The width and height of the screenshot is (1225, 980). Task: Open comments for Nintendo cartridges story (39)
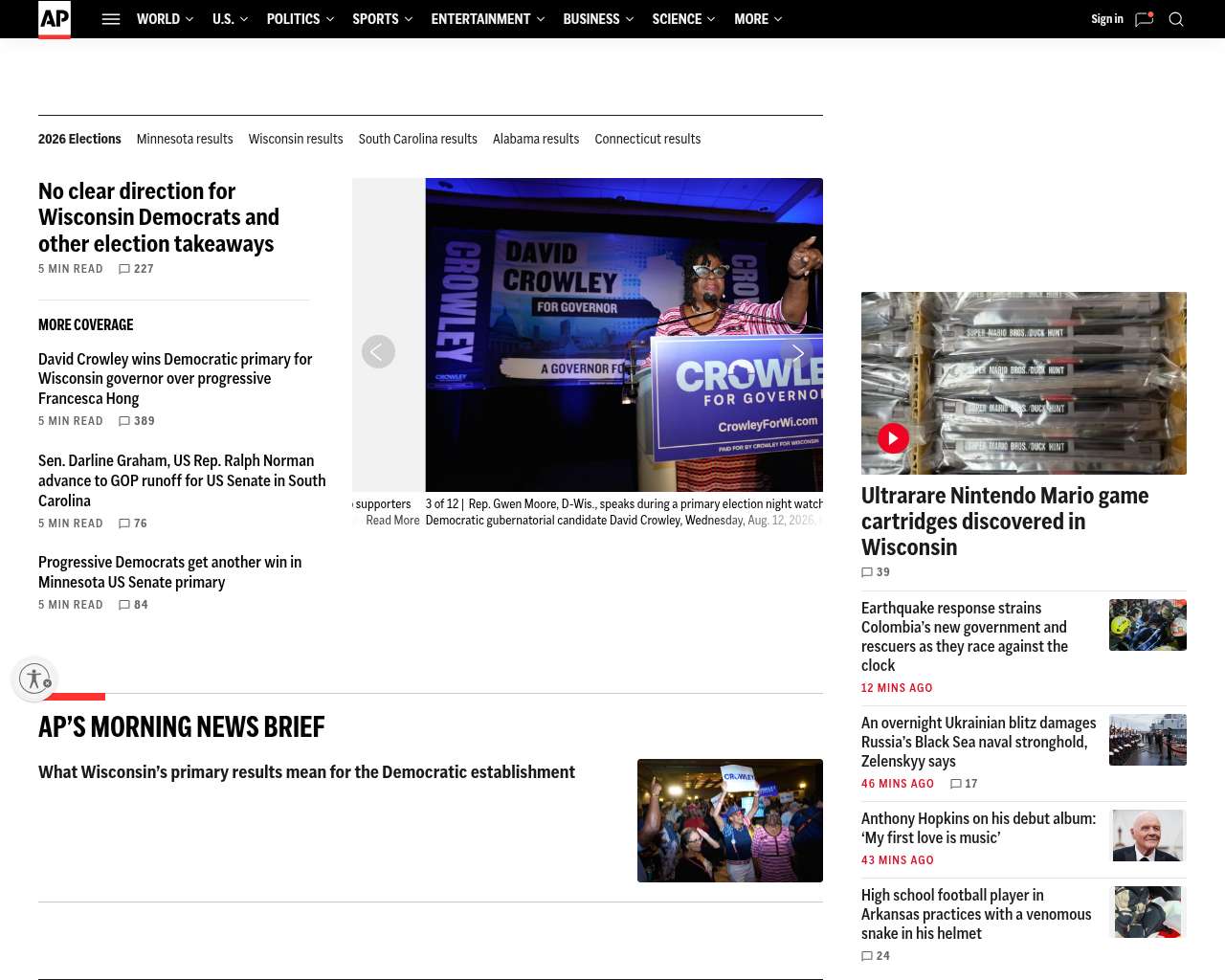point(876,572)
